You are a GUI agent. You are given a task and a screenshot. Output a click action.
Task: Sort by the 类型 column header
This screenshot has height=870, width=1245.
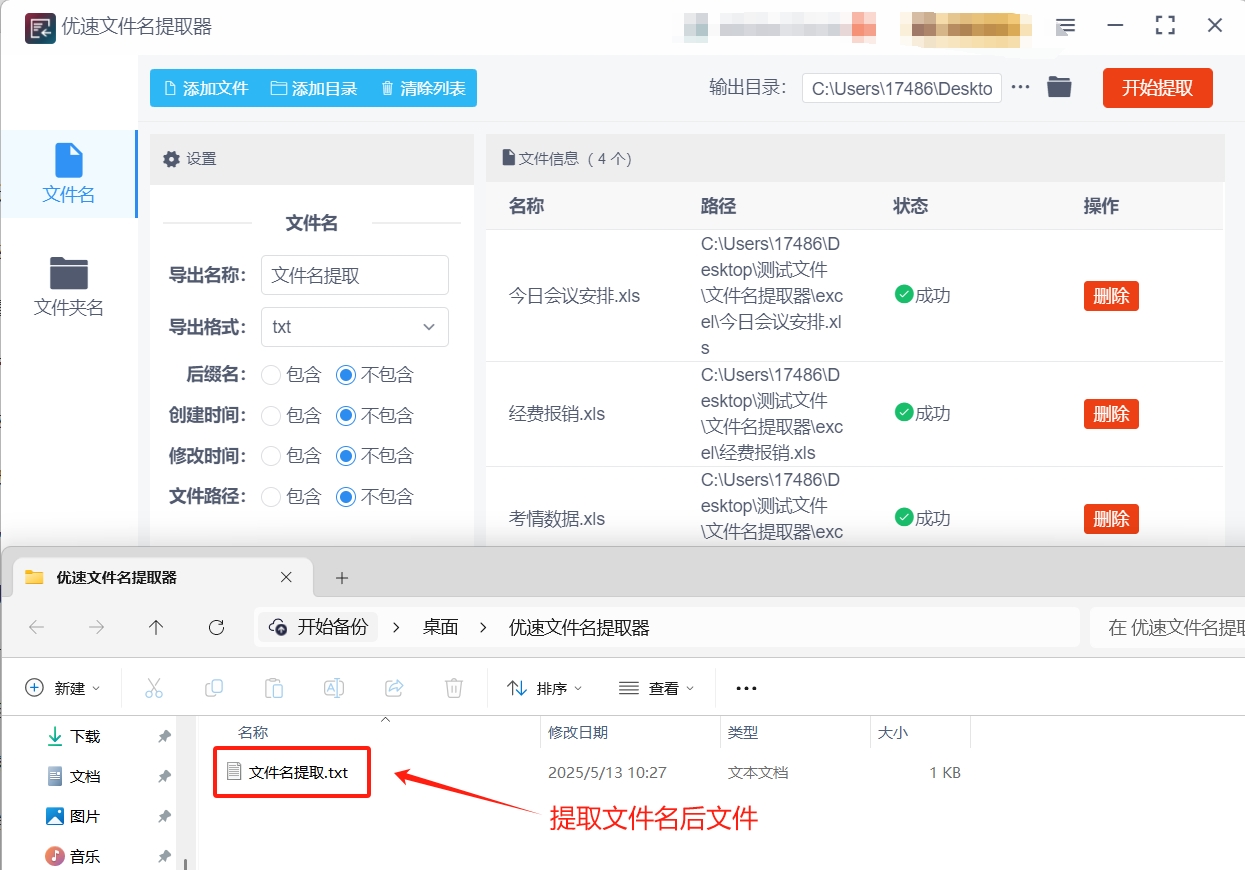point(743,732)
